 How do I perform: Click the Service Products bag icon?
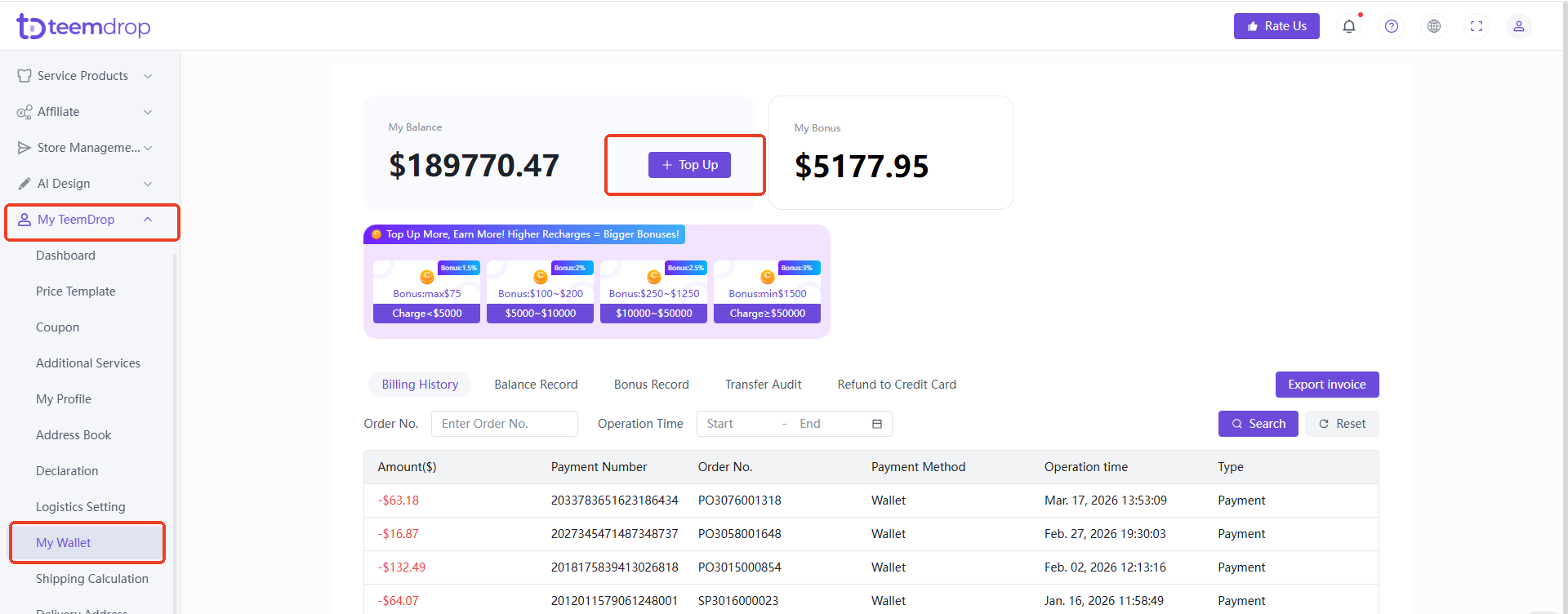click(24, 76)
